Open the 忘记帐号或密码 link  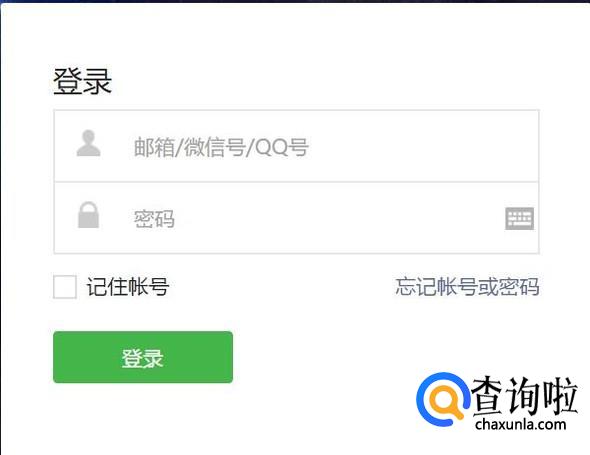(467, 287)
